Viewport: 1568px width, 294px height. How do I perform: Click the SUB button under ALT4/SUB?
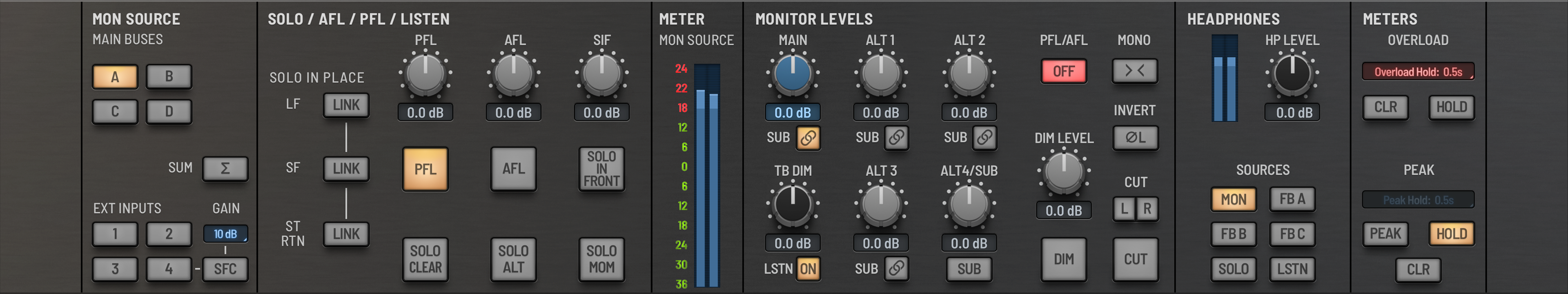[969, 269]
